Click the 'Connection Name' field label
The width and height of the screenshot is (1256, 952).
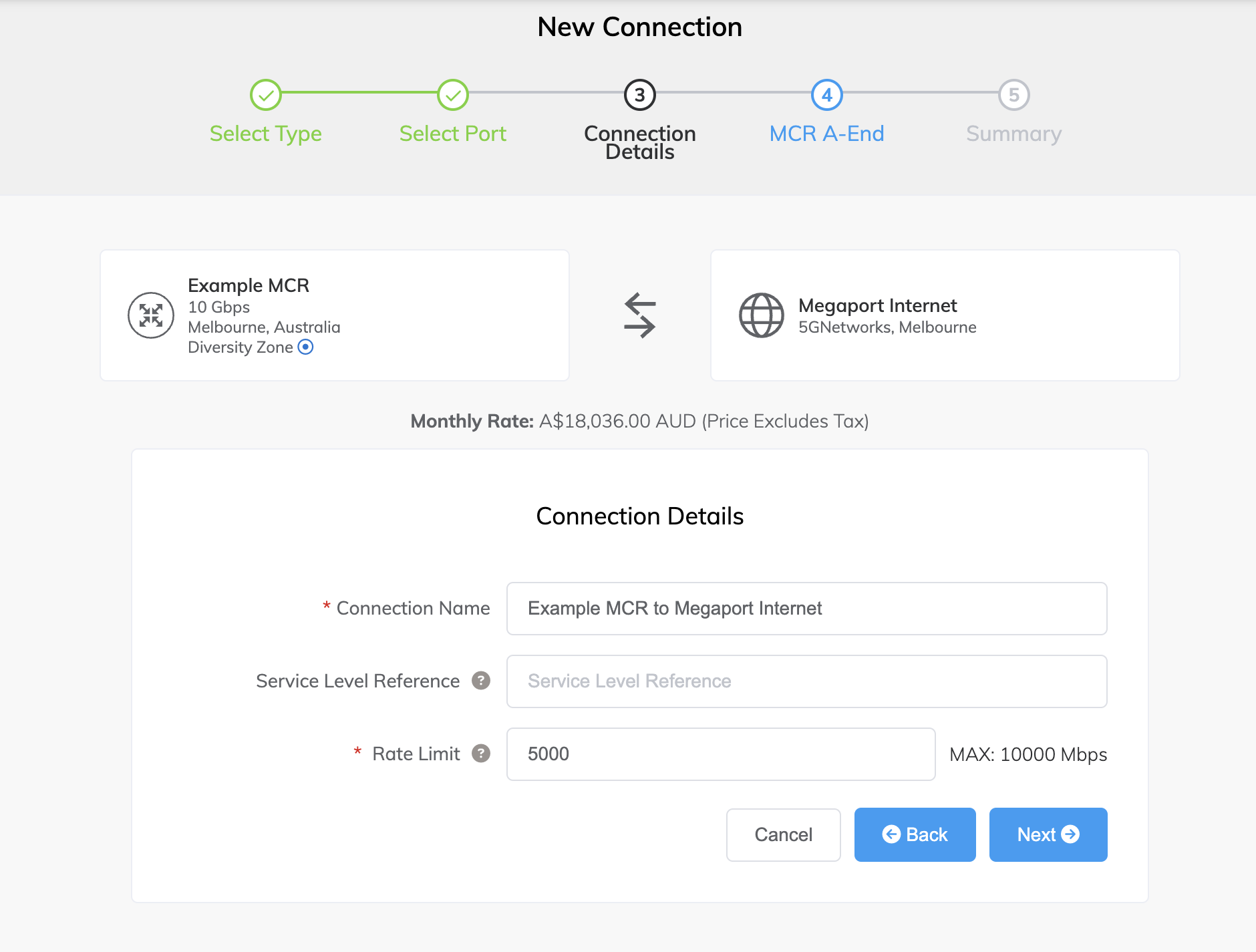click(413, 608)
